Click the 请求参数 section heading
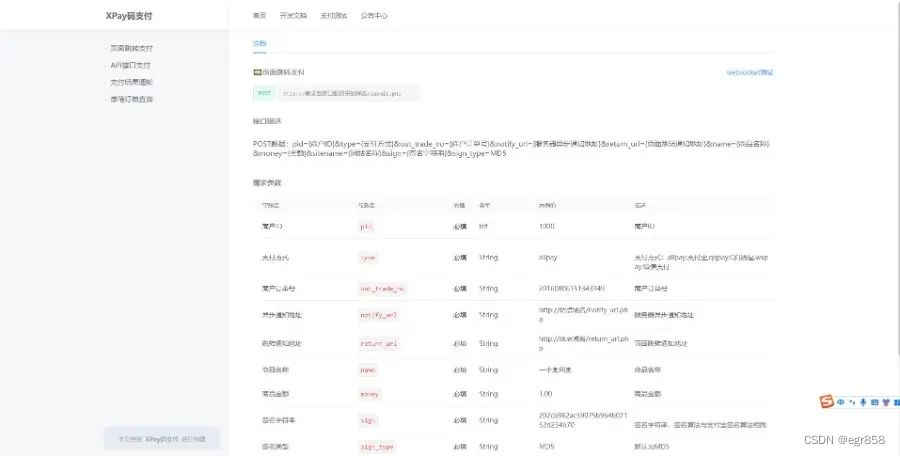 tap(267, 183)
